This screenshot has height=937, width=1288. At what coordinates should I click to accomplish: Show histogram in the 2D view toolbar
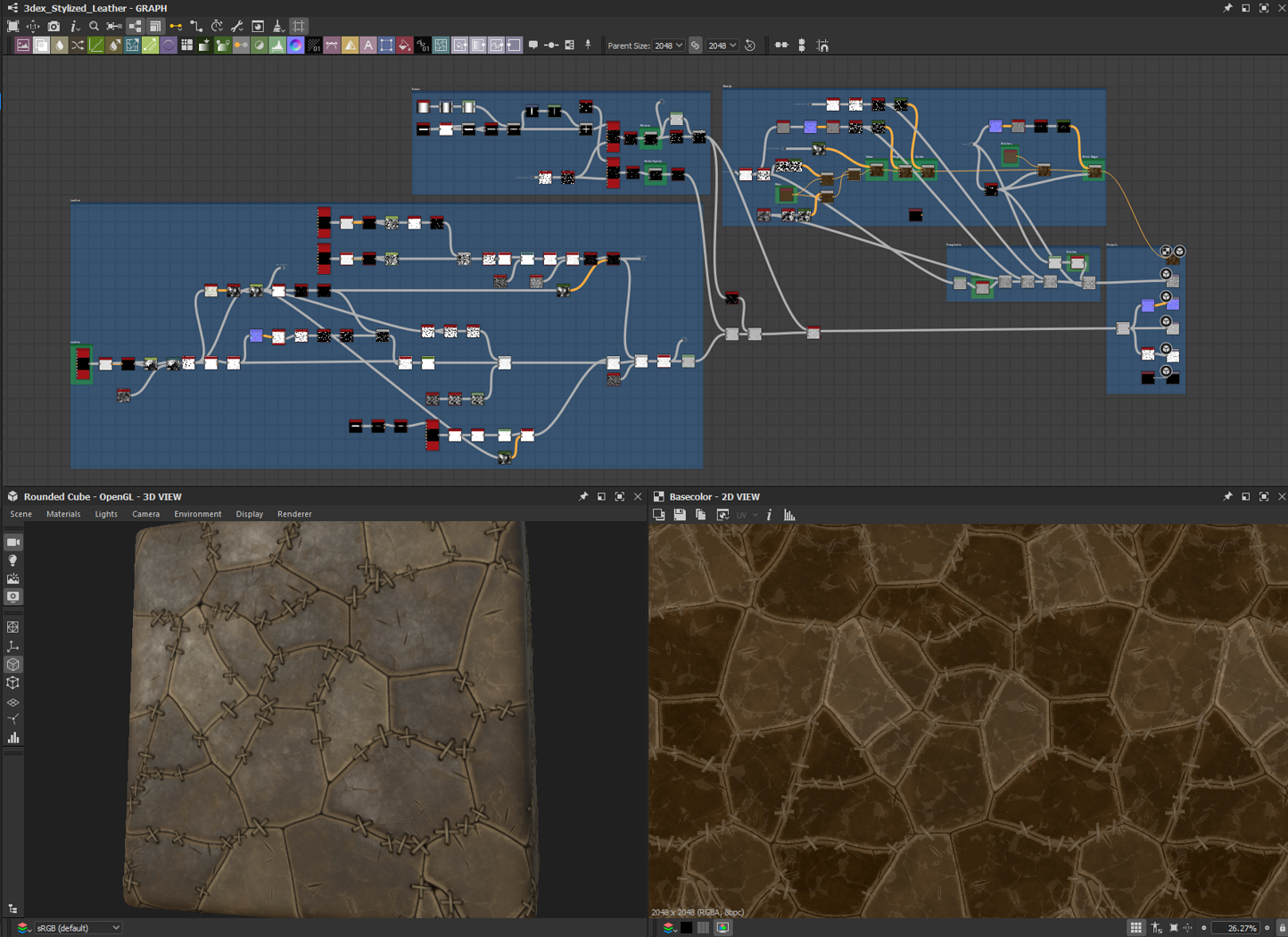pos(789,515)
